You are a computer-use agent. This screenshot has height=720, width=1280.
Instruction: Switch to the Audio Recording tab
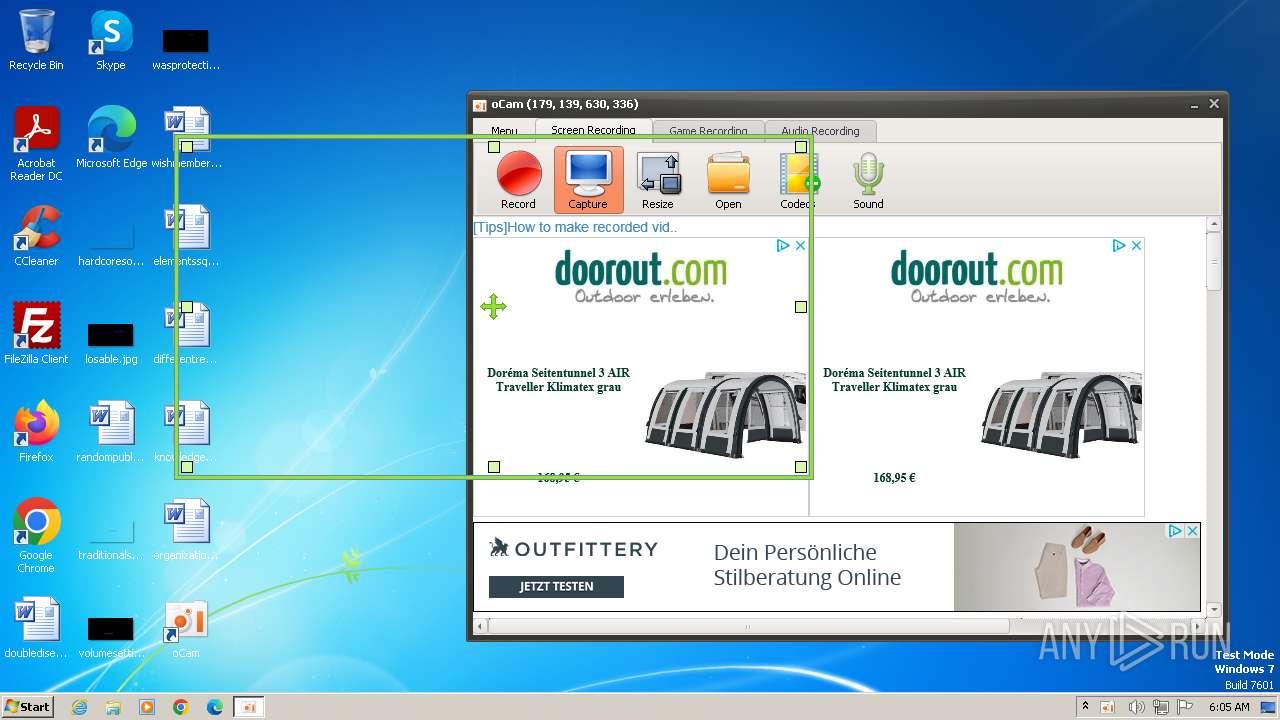pos(820,131)
